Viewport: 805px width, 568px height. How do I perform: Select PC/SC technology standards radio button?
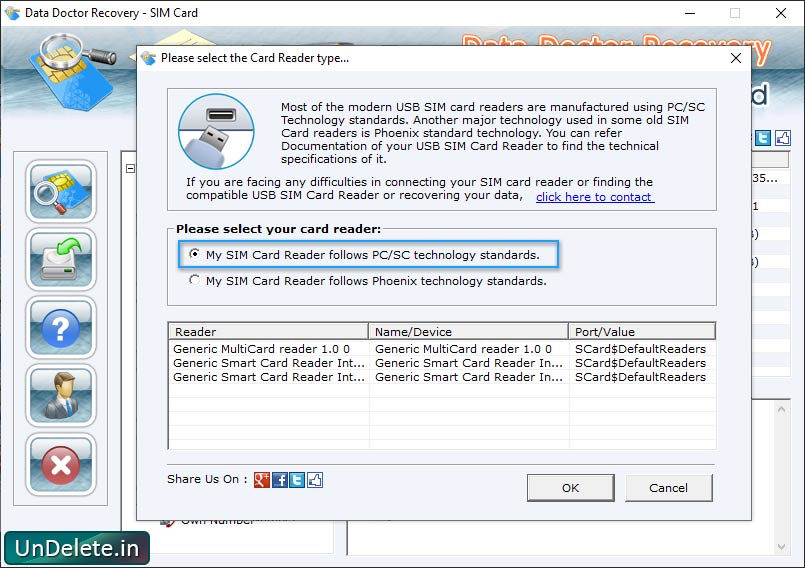point(194,254)
